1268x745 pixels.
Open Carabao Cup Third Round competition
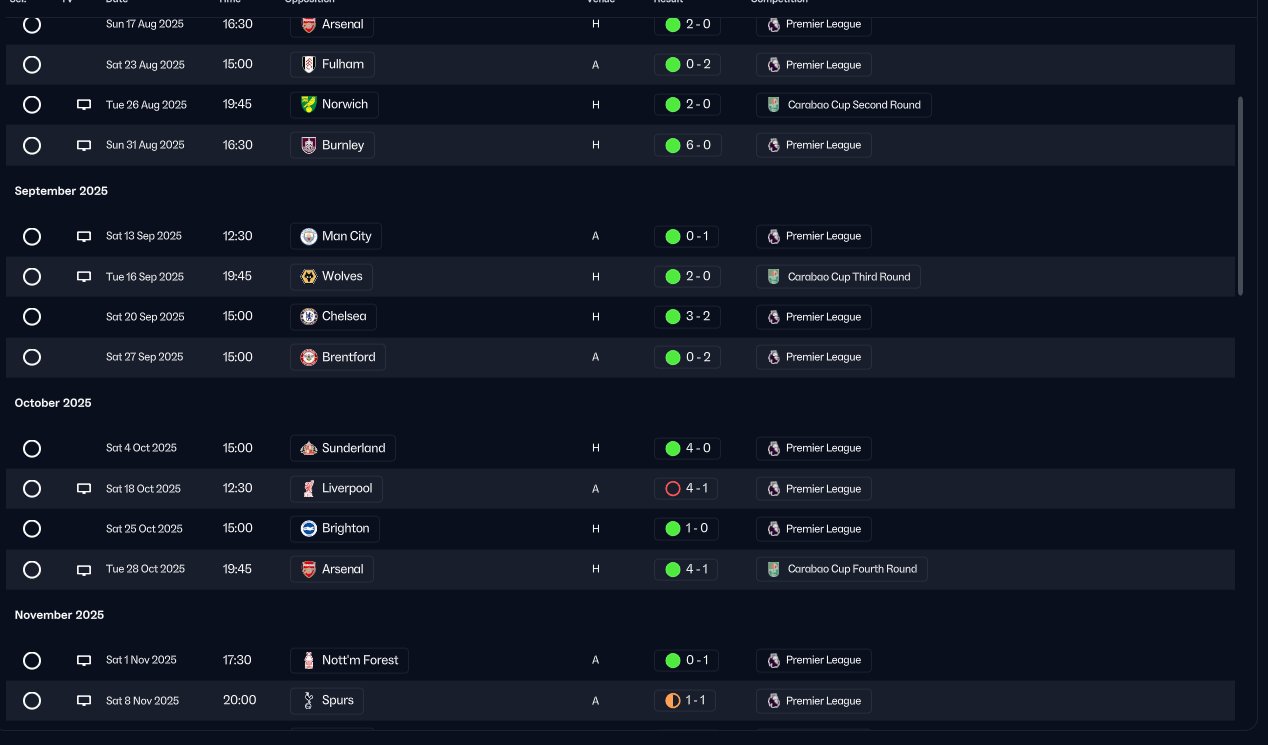pos(838,277)
